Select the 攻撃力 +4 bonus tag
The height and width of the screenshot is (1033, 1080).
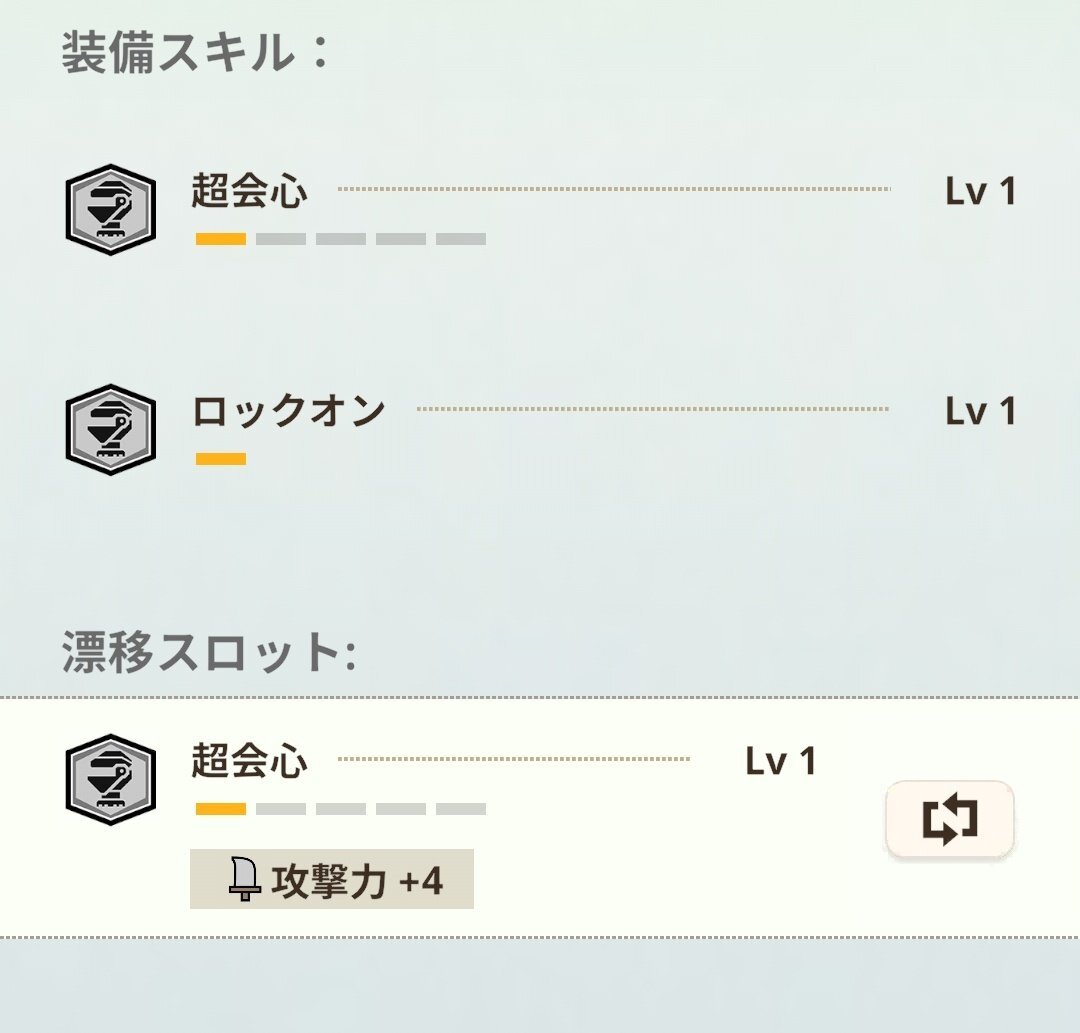[x=332, y=879]
